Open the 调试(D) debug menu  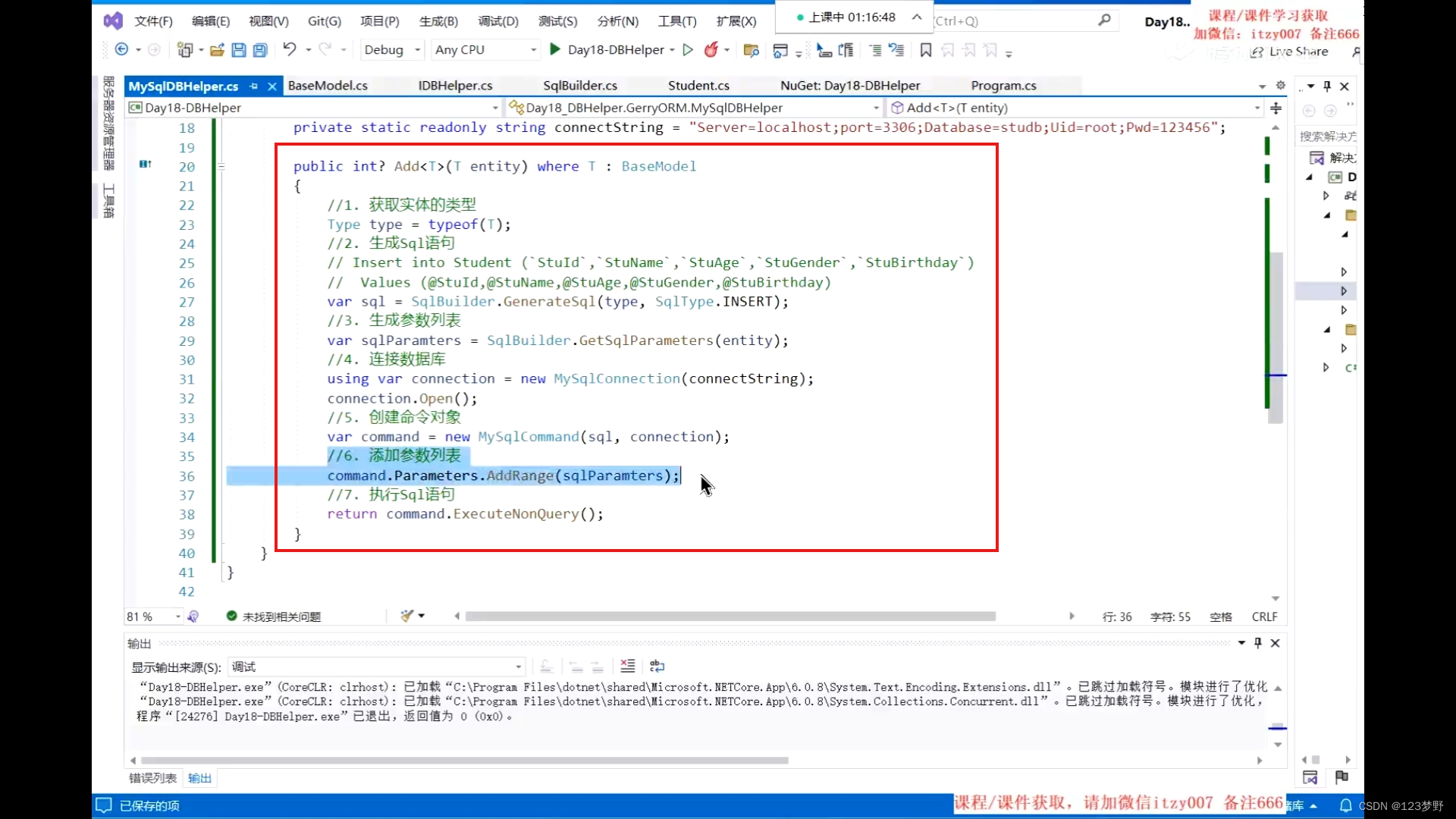[x=498, y=21]
